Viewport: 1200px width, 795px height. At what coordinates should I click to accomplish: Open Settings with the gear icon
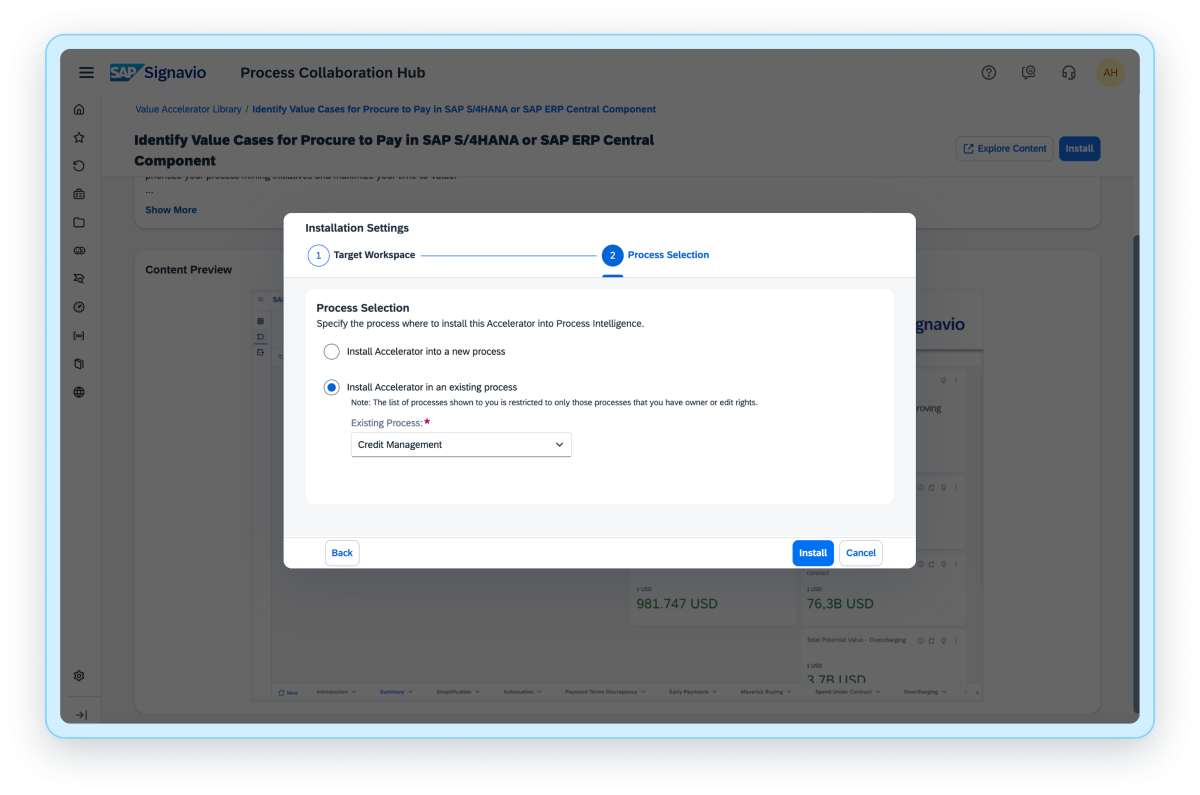79,675
